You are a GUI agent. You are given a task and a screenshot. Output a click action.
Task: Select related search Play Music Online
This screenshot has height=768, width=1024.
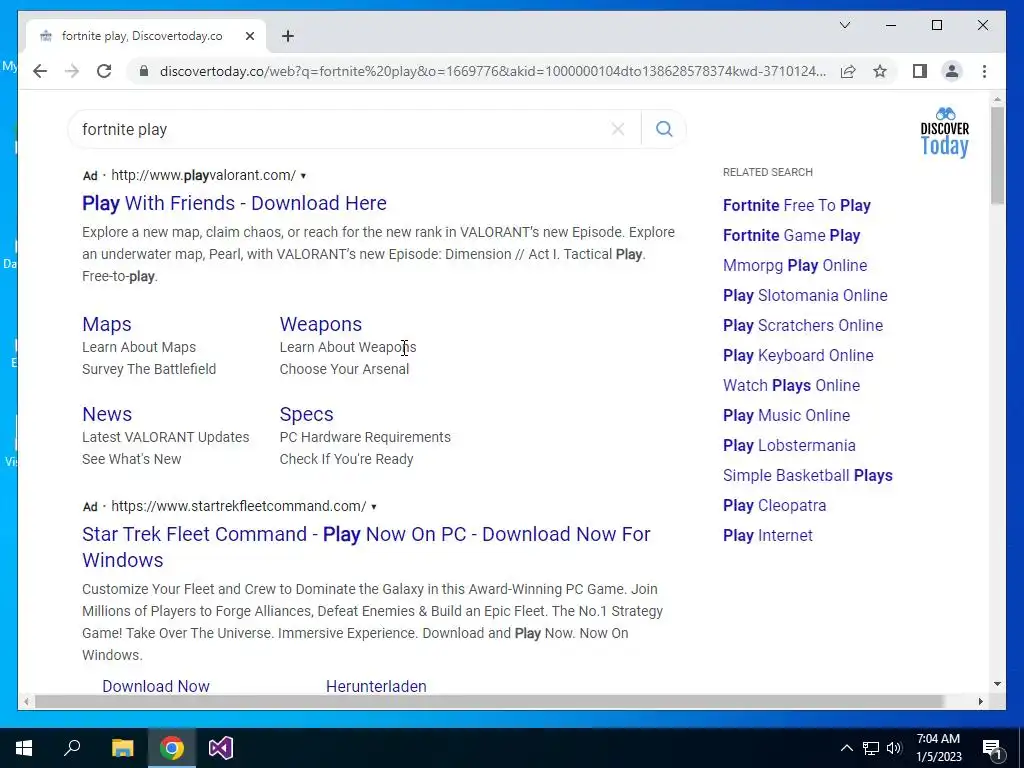point(786,415)
